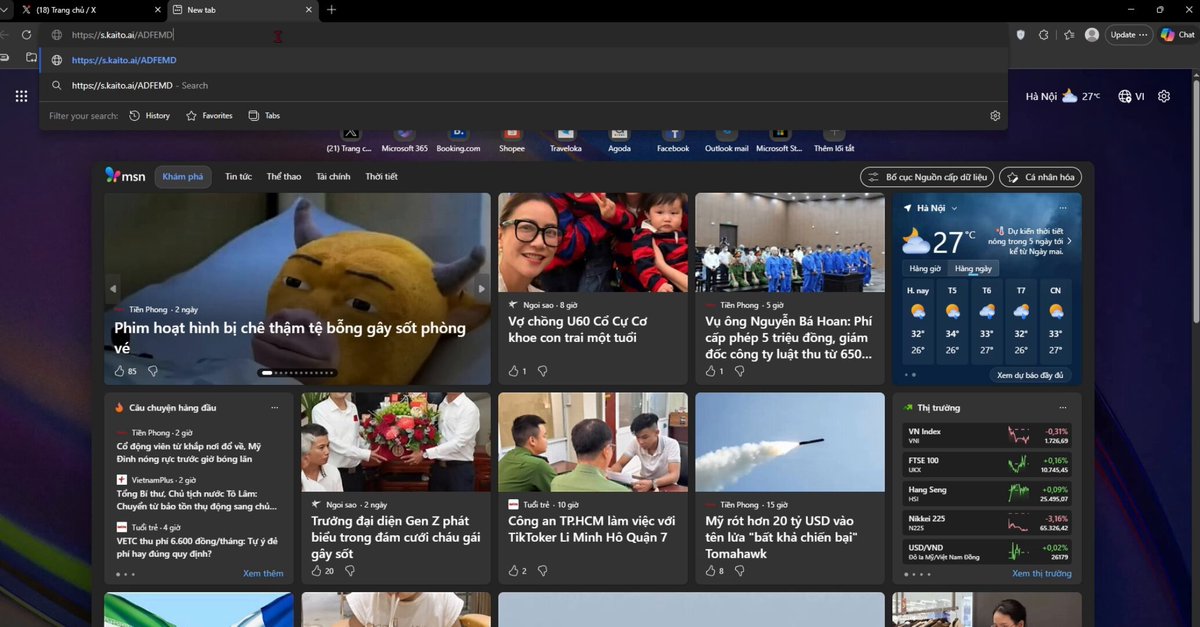Screen dimensions: 1200x627
Task: Go to next carousel slide arrow
Action: tap(482, 289)
